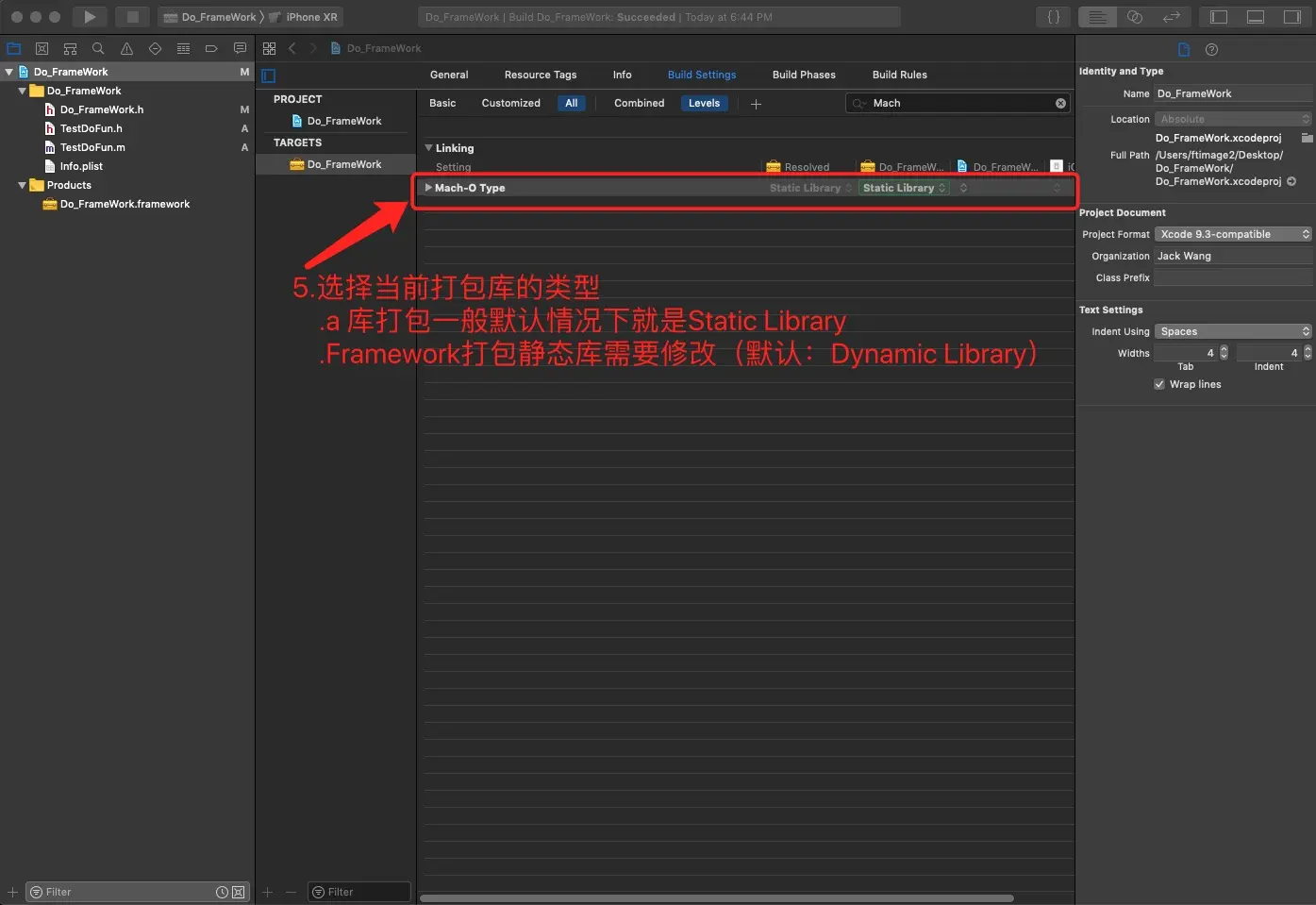This screenshot has height=905, width=1316.
Task: Show the Quick Help inspector
Action: [1212, 49]
